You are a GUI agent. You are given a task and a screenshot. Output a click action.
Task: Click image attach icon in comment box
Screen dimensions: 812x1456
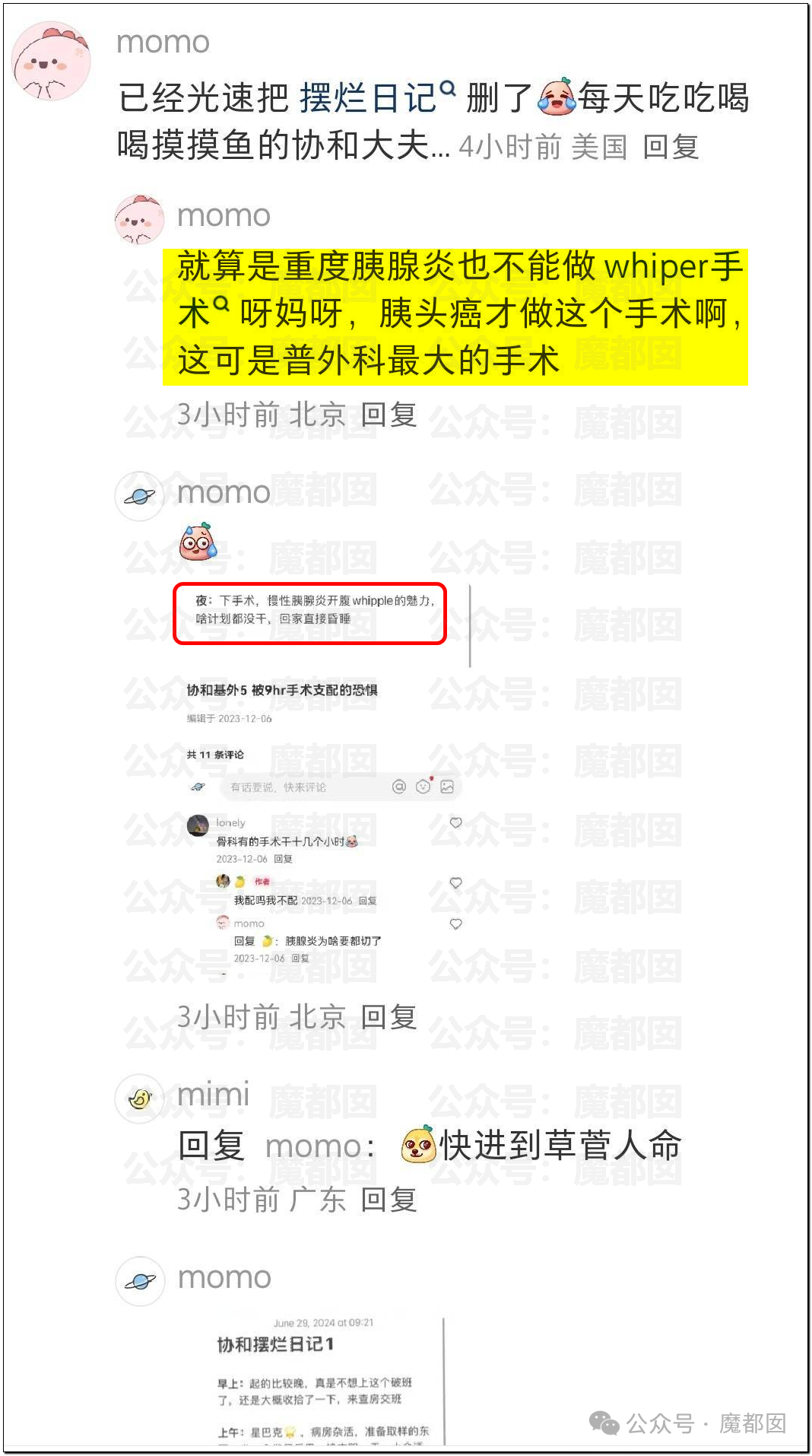(x=447, y=787)
